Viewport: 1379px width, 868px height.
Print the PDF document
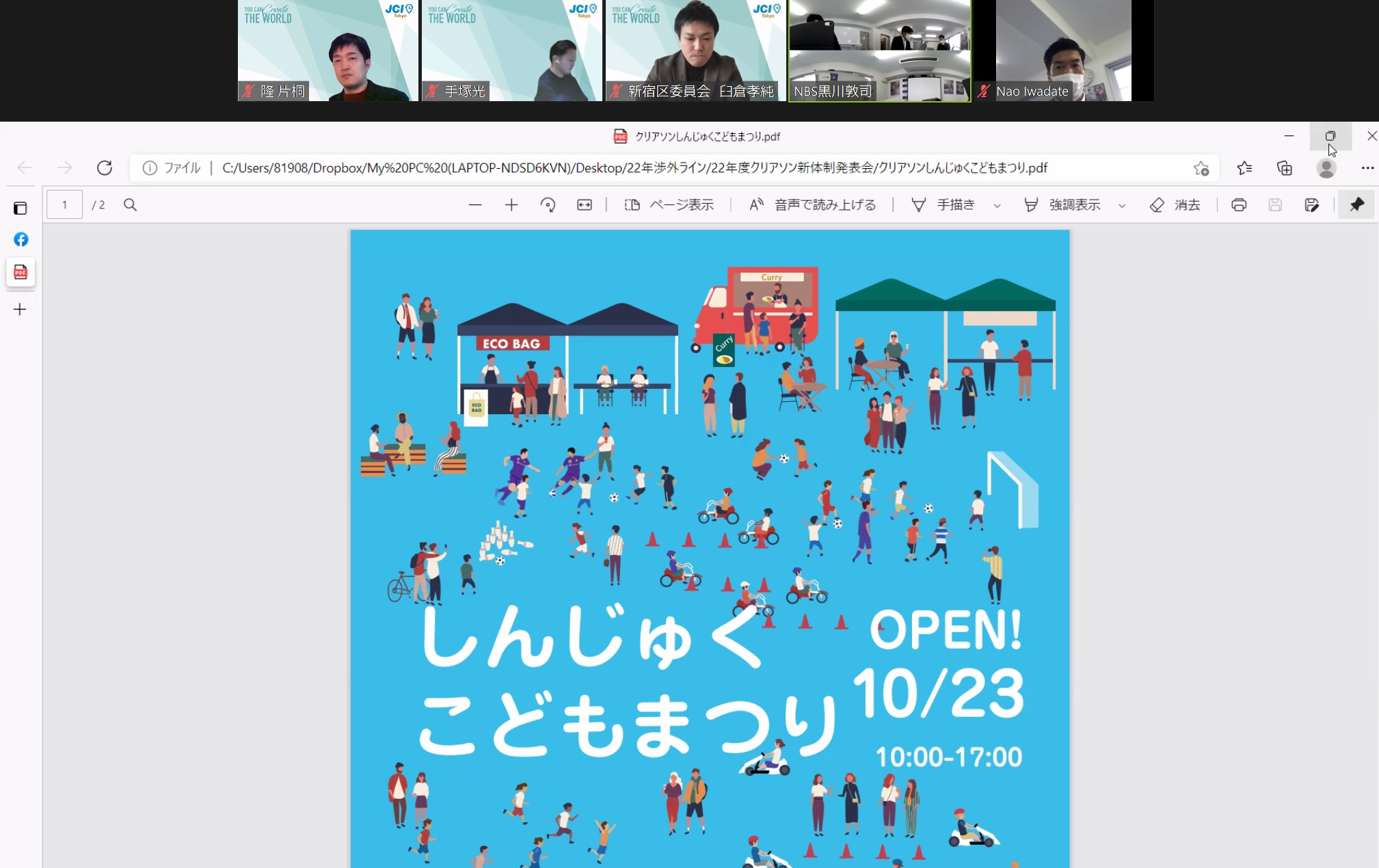pyautogui.click(x=1239, y=205)
